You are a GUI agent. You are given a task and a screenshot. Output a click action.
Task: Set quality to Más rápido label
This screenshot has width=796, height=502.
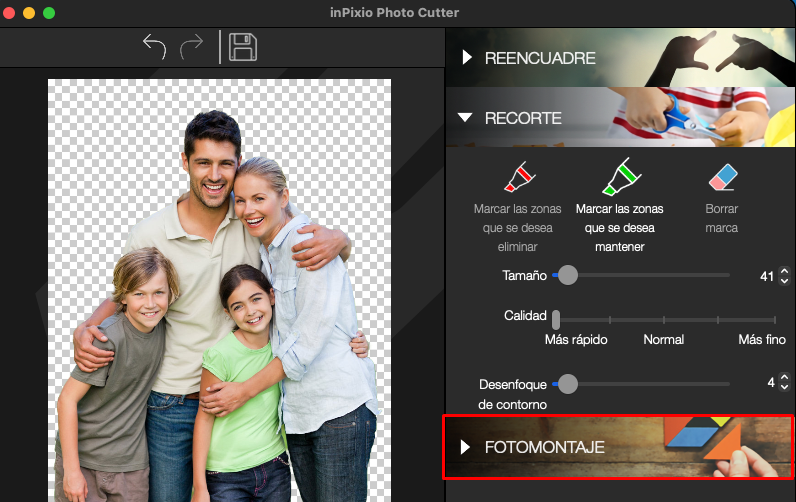click(576, 340)
